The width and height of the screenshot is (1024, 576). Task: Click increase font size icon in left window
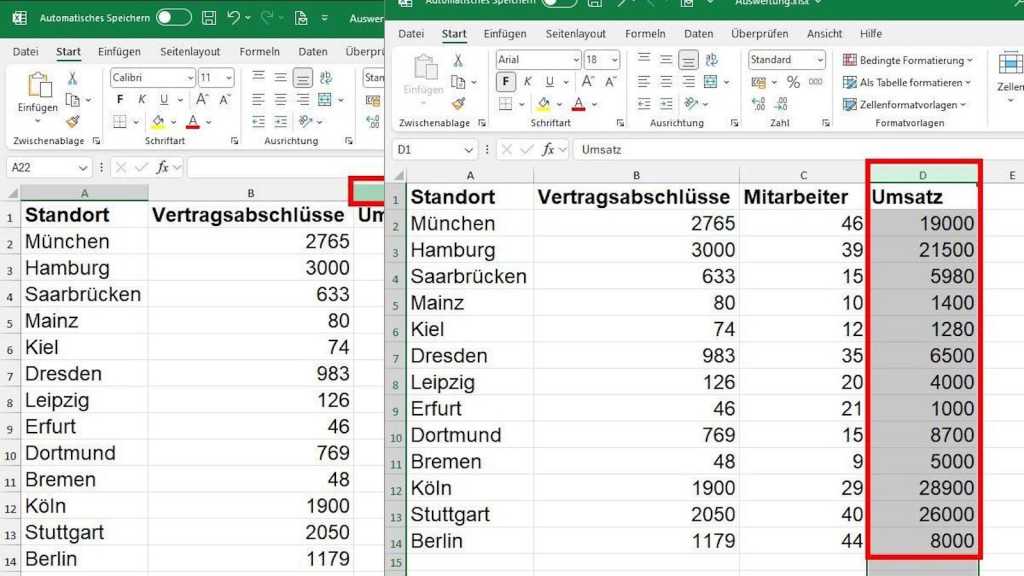click(203, 99)
